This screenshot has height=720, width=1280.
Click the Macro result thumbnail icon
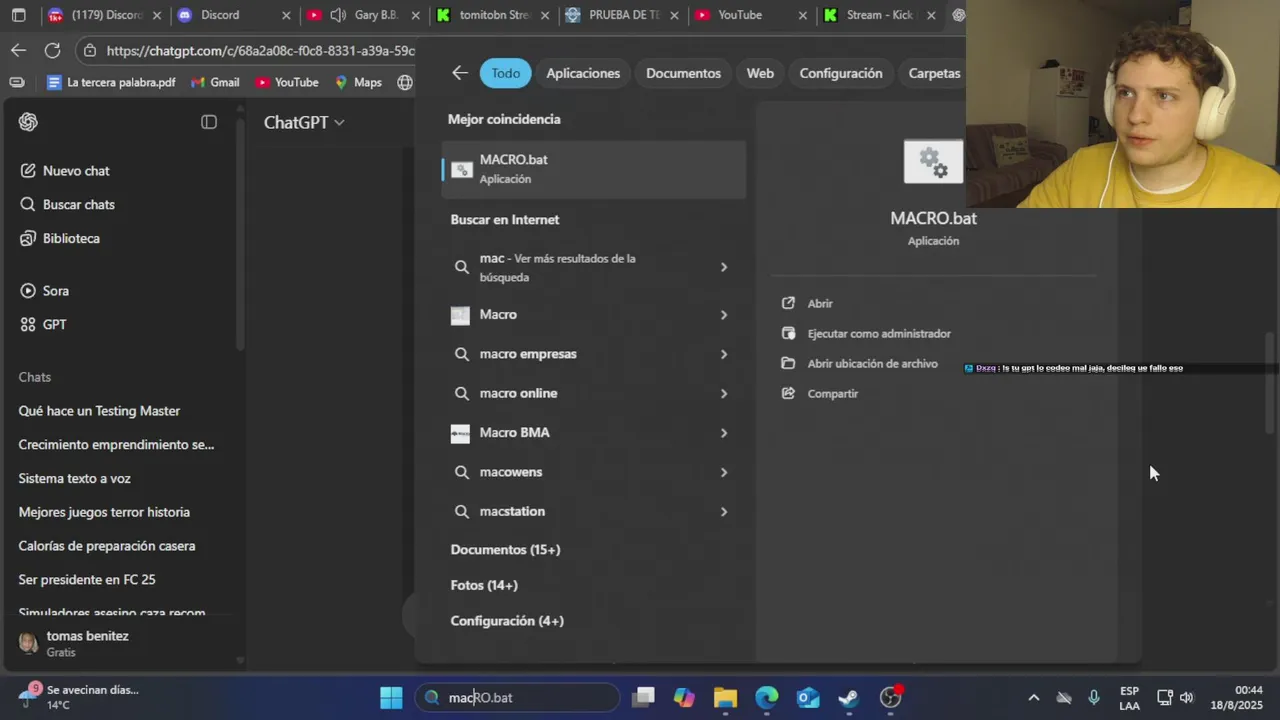click(460, 315)
